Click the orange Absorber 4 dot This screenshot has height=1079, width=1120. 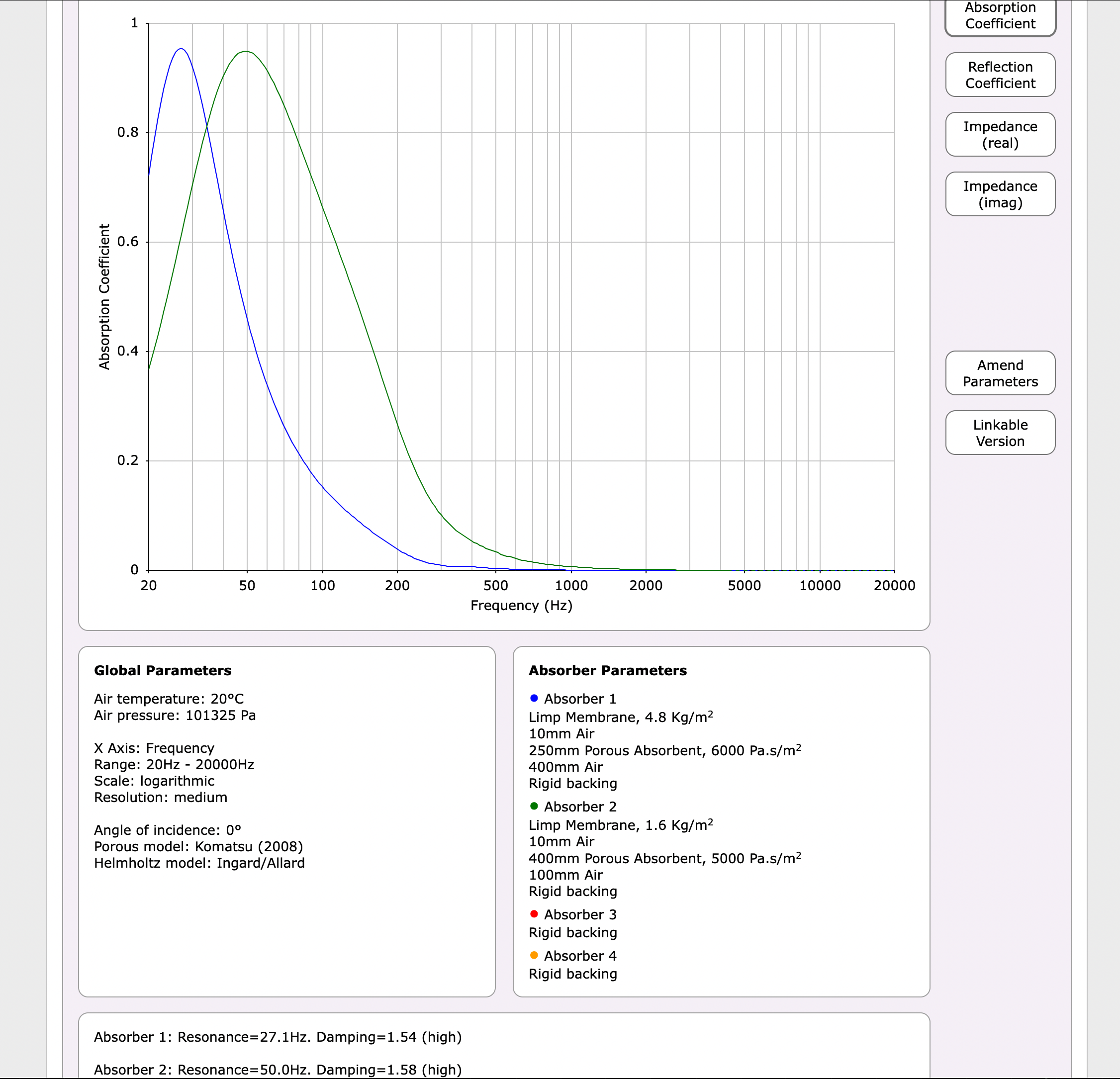click(x=534, y=955)
